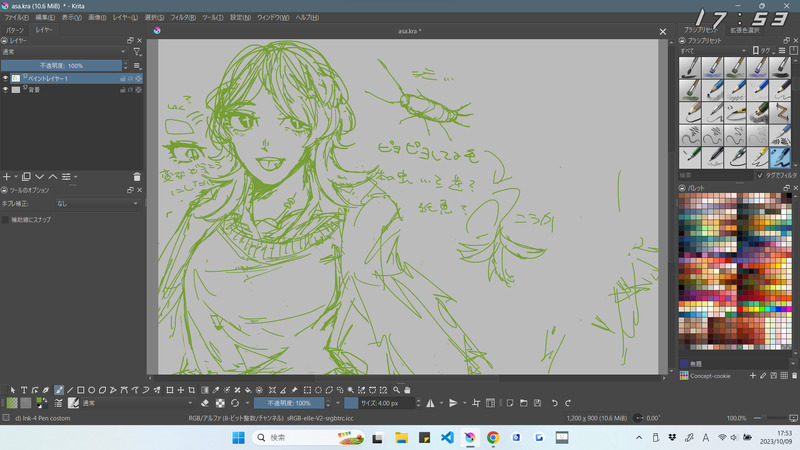Choose the rectangle shape tool
800x450 pixels.
[80, 390]
